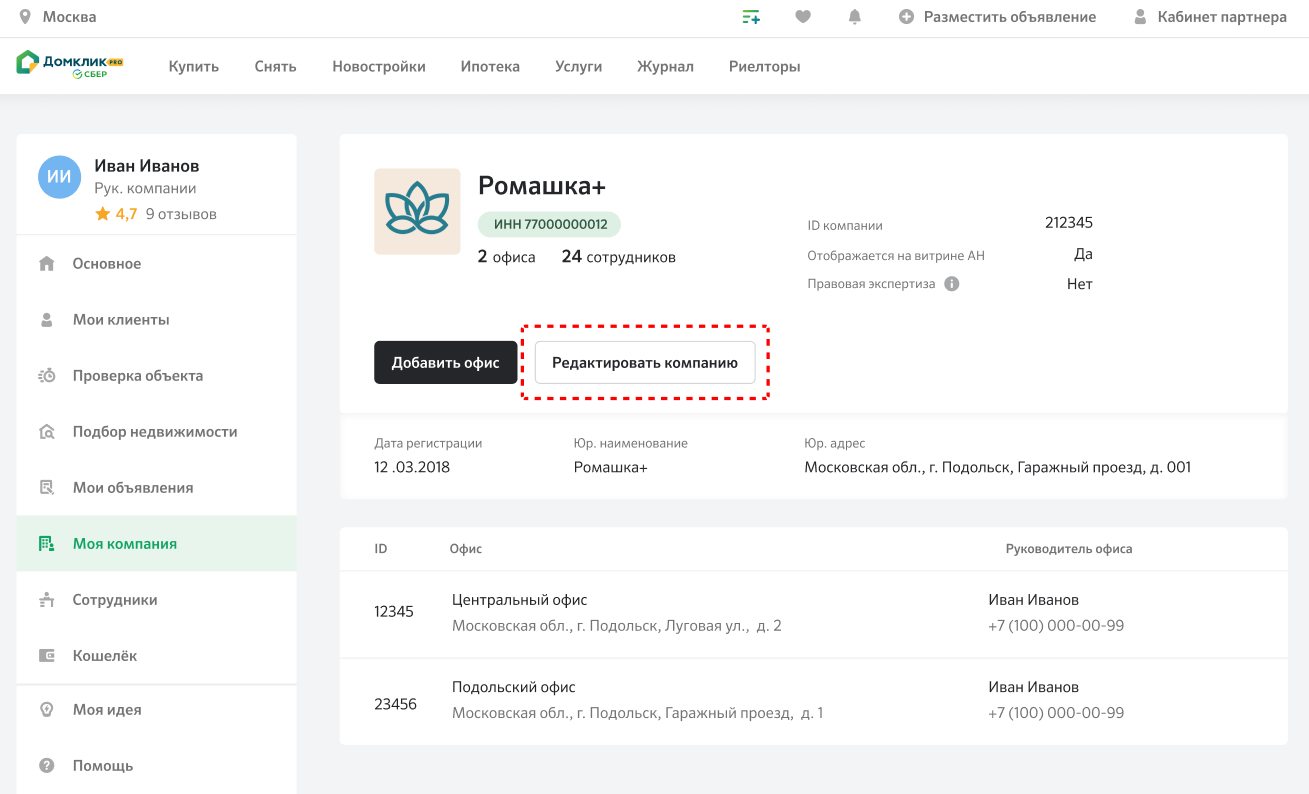Viewport: 1309px width, 794px height.
Task: Click the Руководитель офиса column header
Action: [1069, 549]
